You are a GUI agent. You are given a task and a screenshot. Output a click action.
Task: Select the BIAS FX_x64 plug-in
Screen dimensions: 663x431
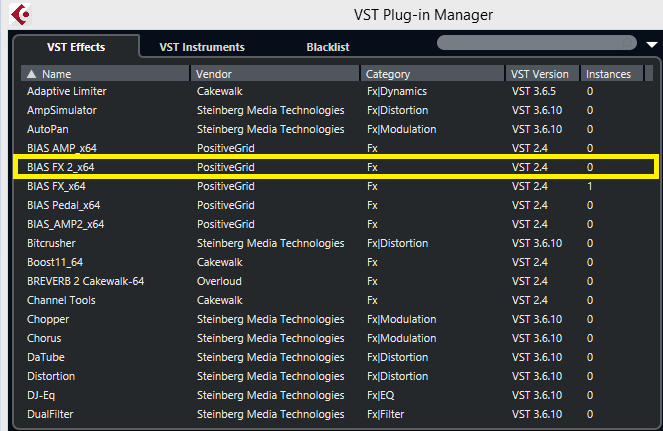click(x=336, y=186)
